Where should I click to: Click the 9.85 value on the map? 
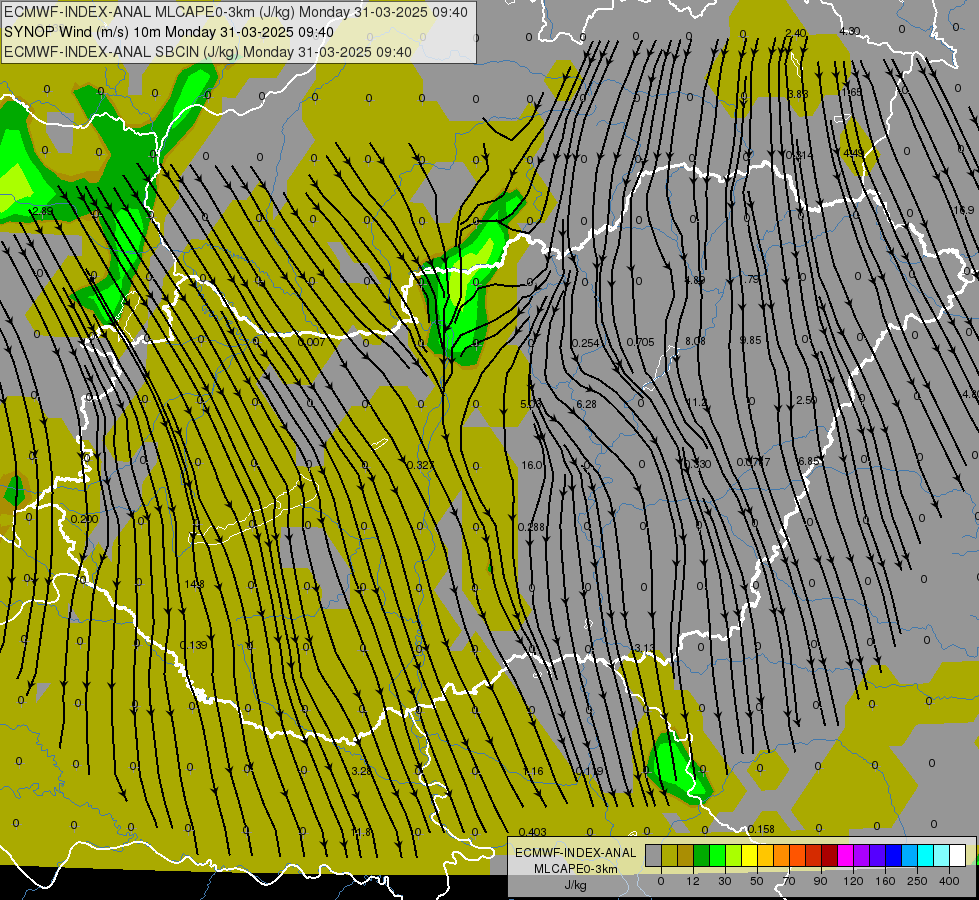point(750,340)
